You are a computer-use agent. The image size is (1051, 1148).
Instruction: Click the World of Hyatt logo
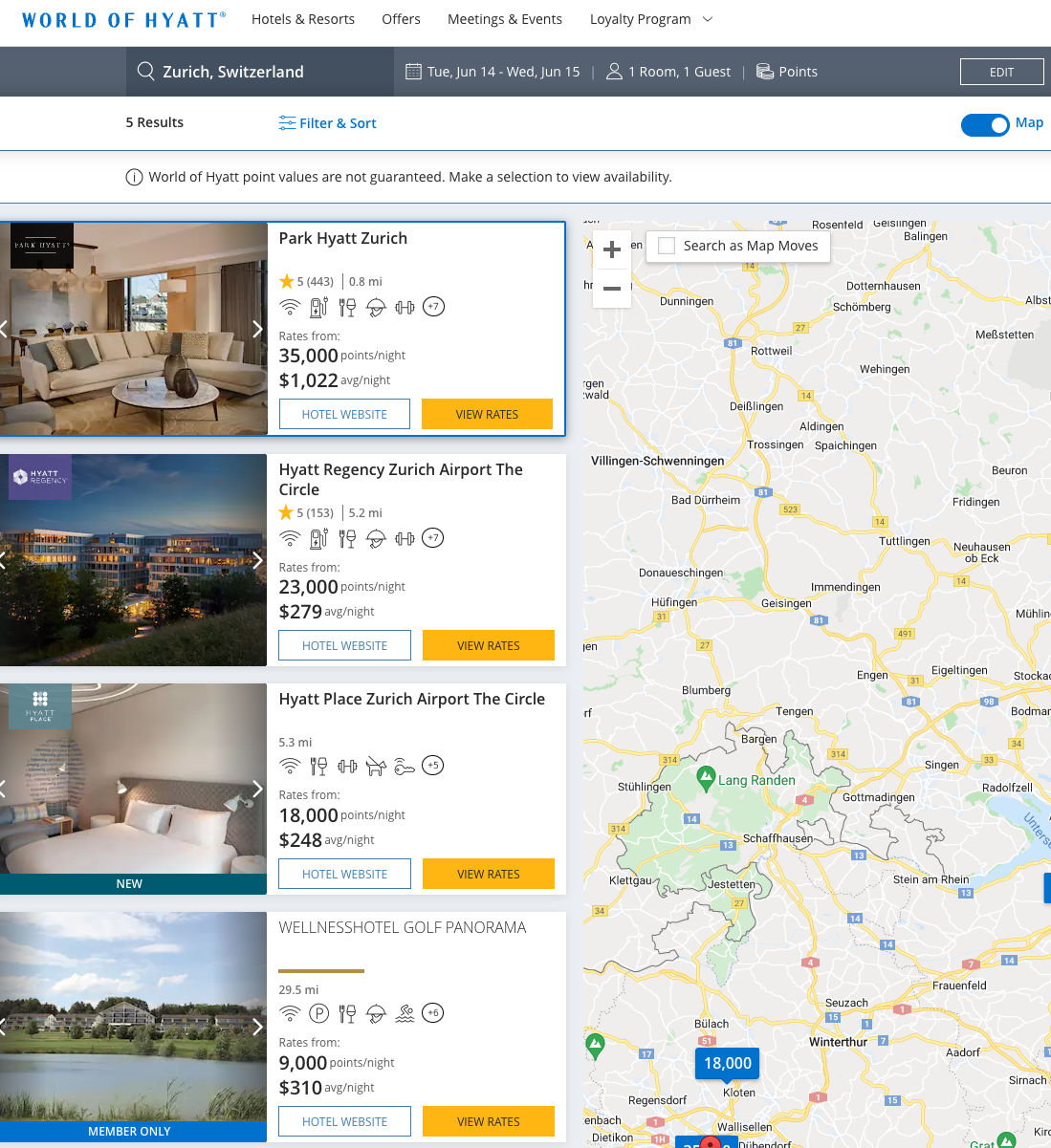pyautogui.click(x=124, y=19)
